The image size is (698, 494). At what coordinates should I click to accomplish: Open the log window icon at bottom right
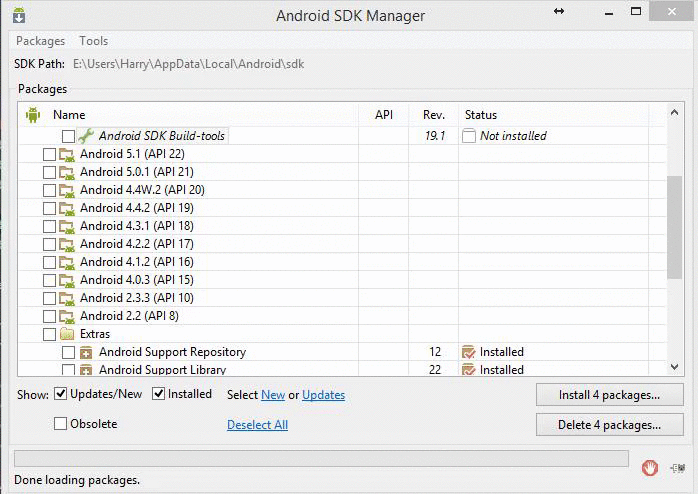678,468
